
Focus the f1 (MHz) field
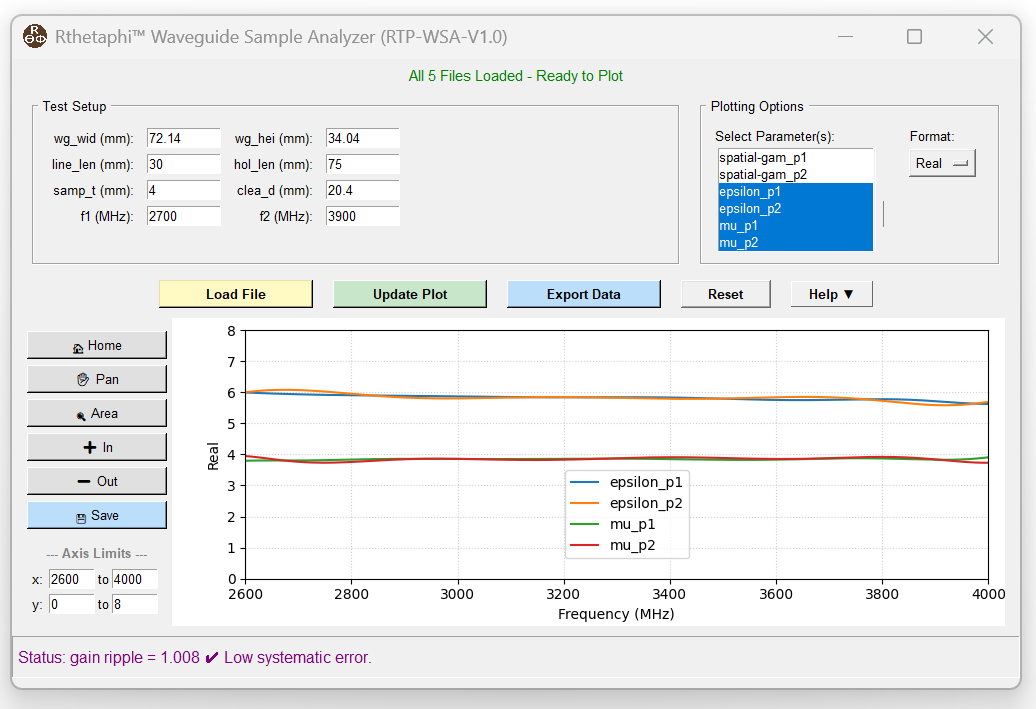click(184, 216)
